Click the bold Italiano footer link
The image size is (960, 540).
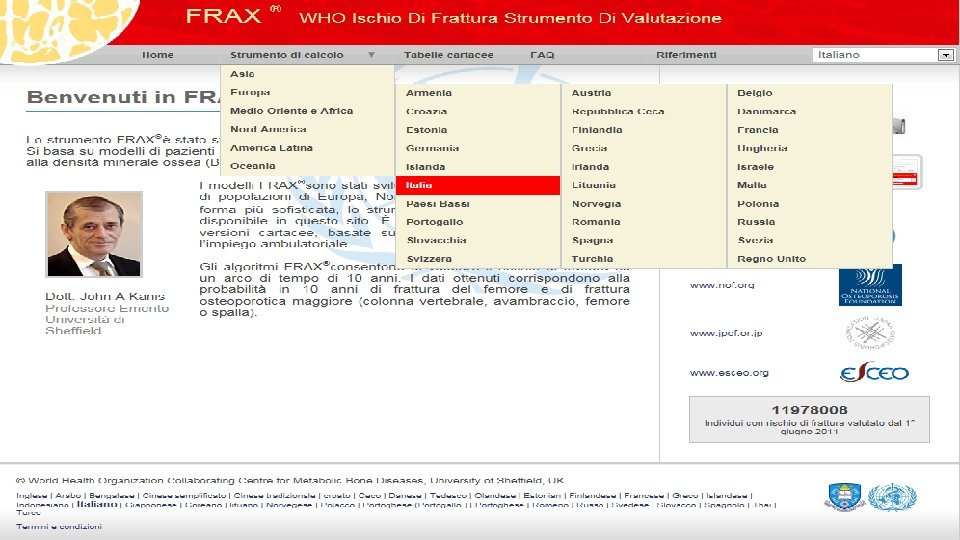click(x=97, y=504)
